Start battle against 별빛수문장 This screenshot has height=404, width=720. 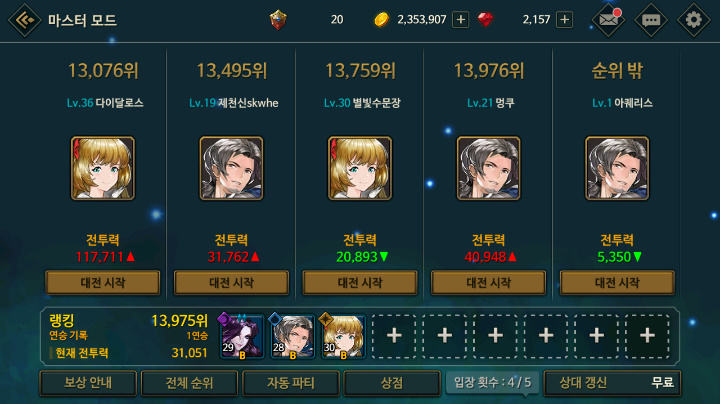[360, 282]
